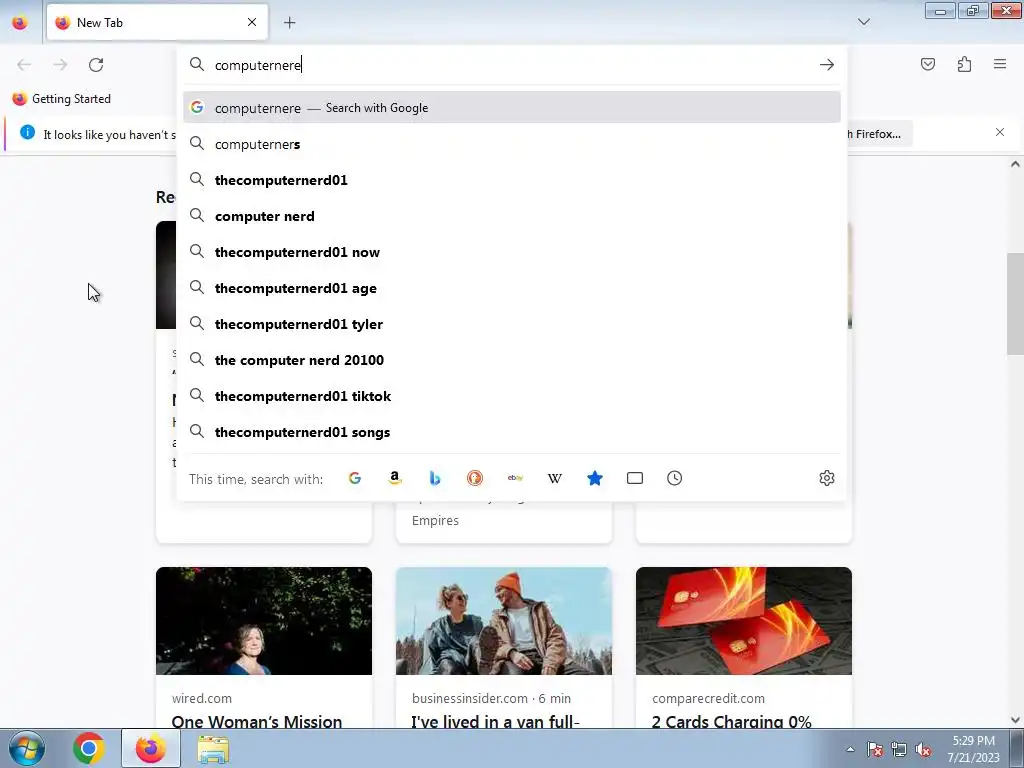The width and height of the screenshot is (1024, 768).
Task: Search this time with DuckDuckGo
Action: 475,478
